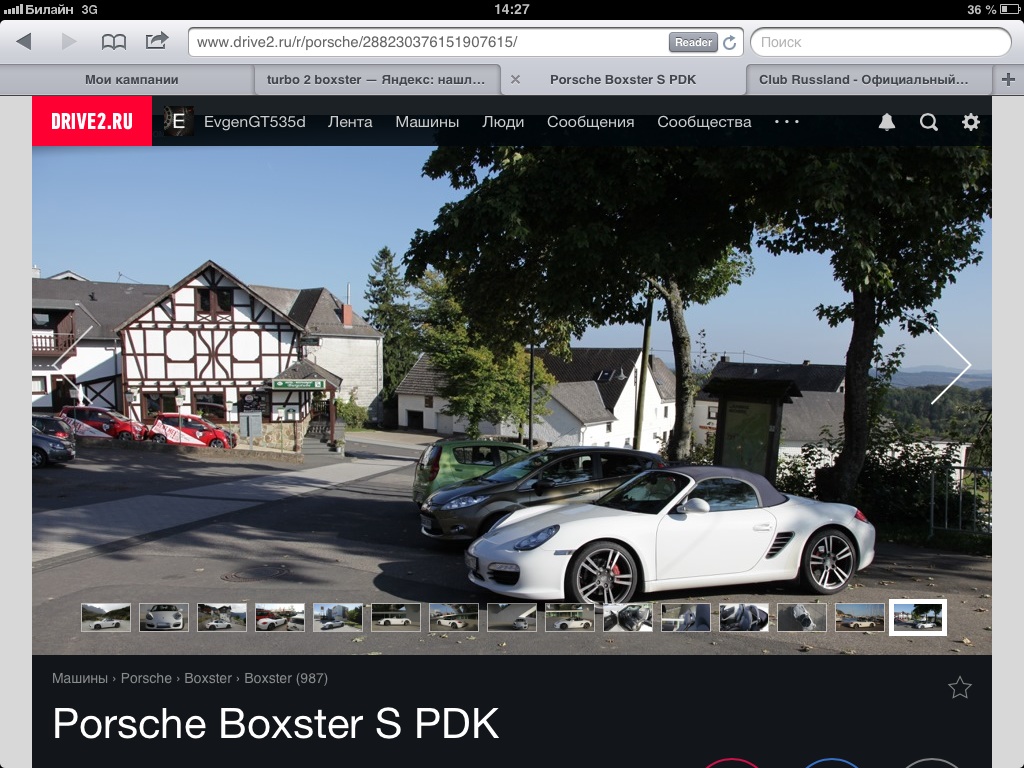This screenshot has height=768, width=1024.
Task: Select seventh gallery thumbnail
Action: (x=454, y=617)
